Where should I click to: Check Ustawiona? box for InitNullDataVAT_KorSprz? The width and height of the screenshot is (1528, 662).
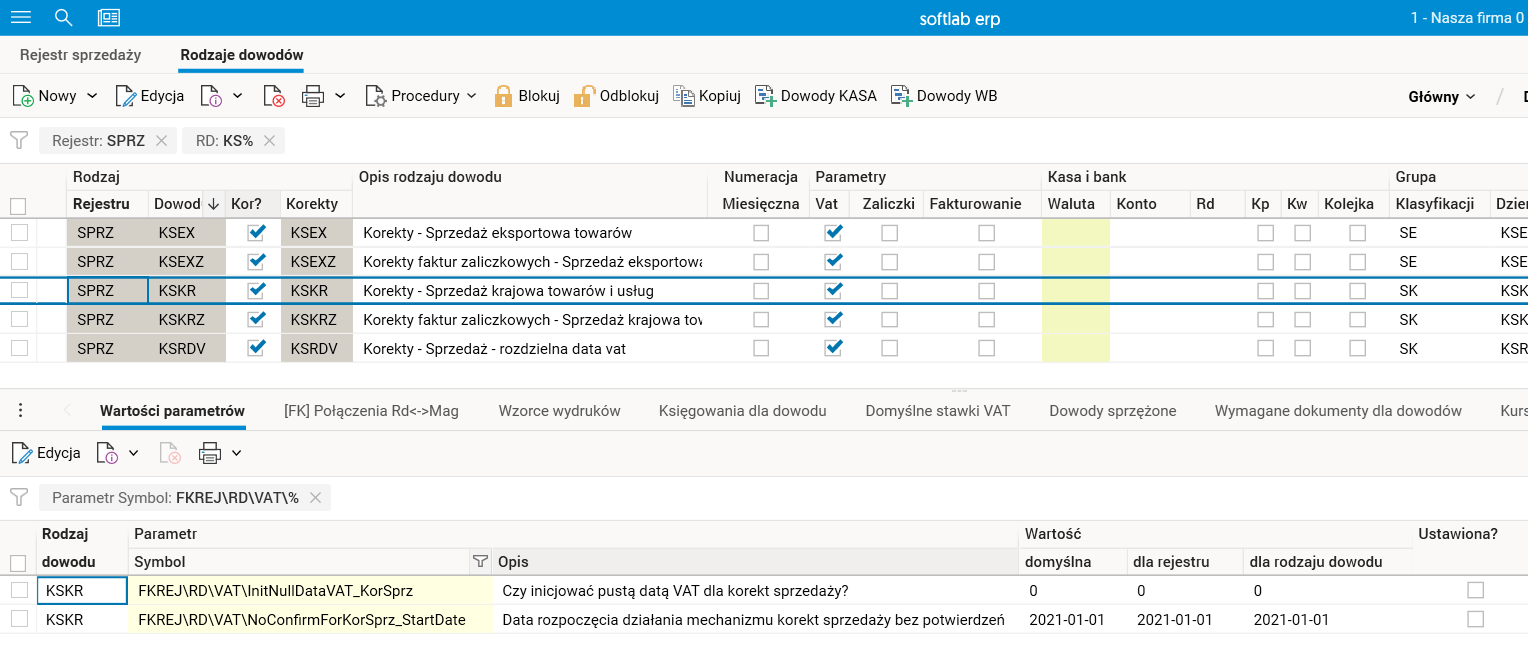point(1475,591)
